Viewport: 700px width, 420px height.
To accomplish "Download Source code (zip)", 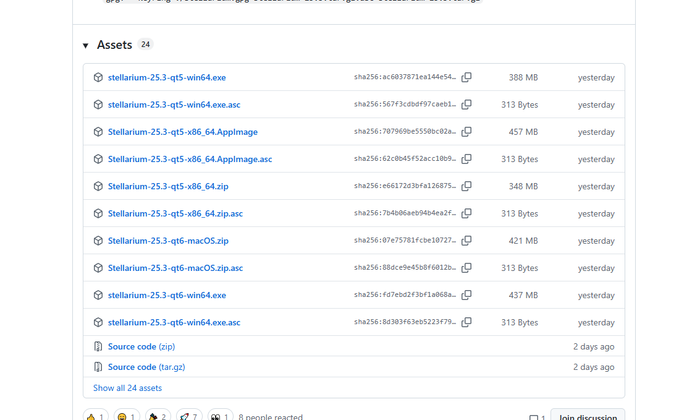I will [x=142, y=346].
